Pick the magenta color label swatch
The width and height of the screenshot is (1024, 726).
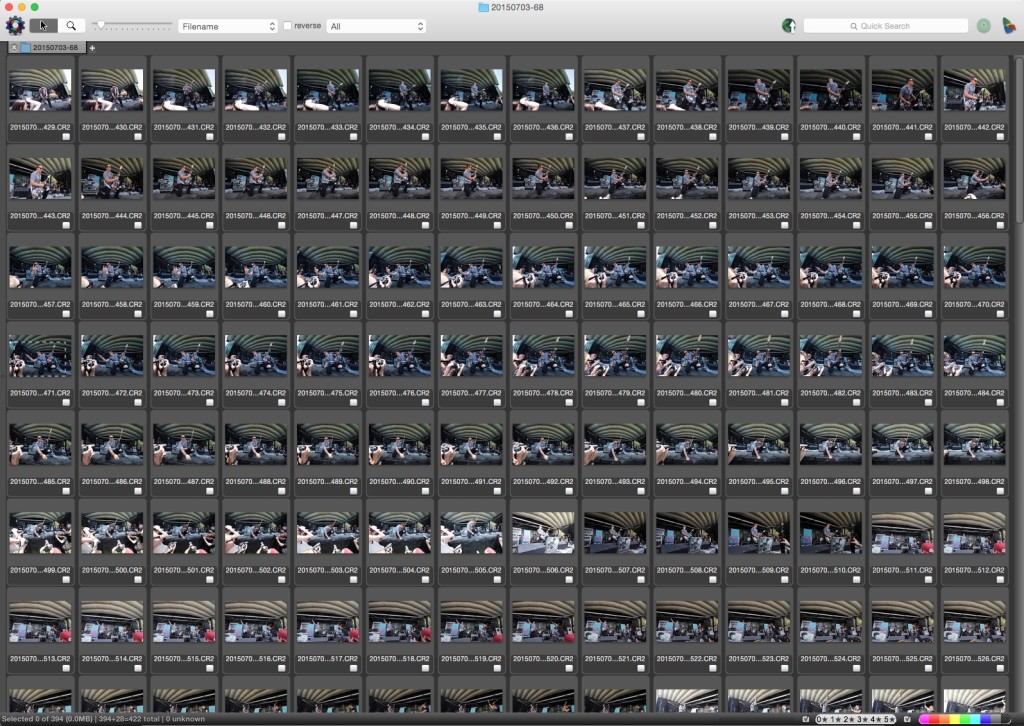click(x=924, y=719)
